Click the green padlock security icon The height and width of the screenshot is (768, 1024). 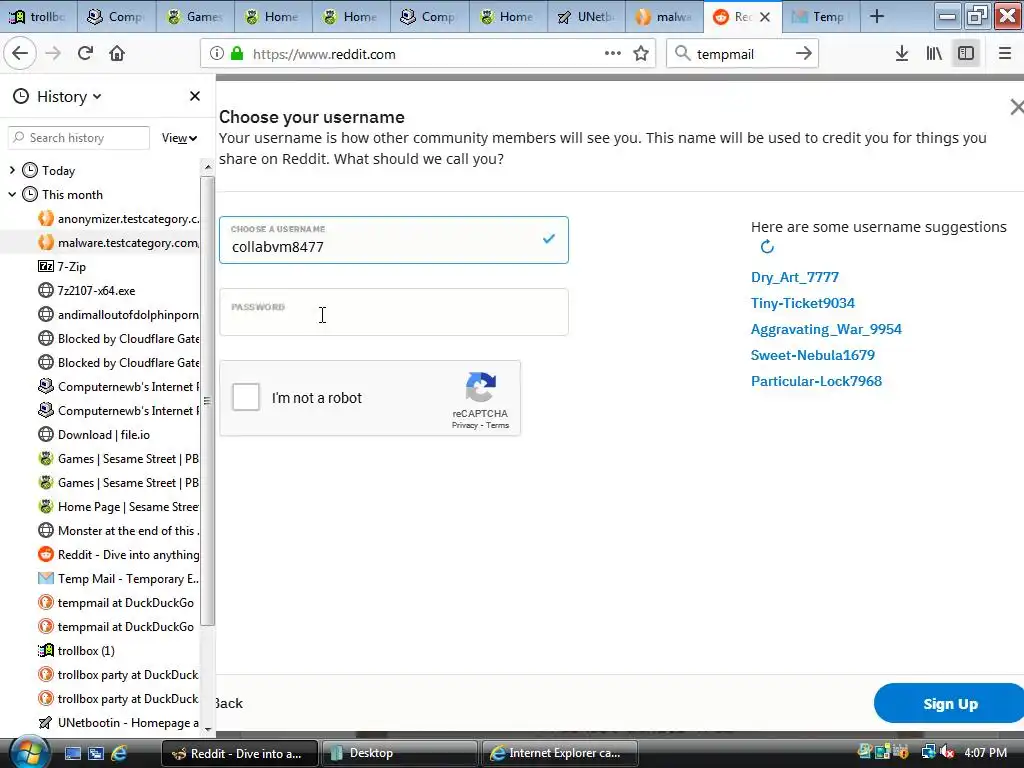(x=237, y=54)
